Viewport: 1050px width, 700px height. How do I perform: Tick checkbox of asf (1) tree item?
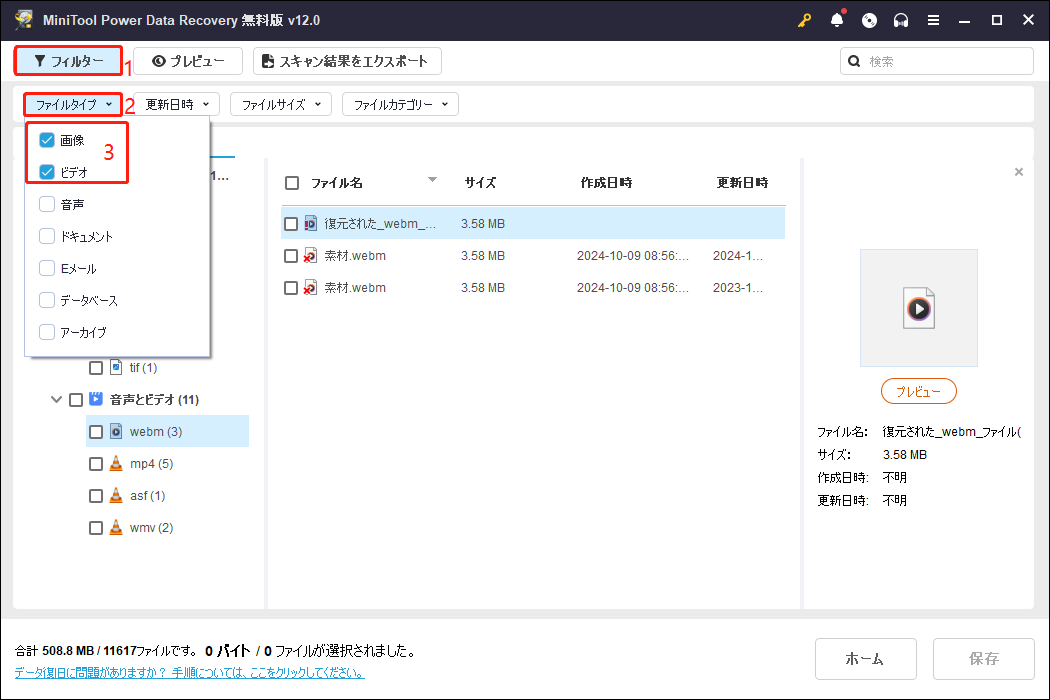click(x=96, y=496)
